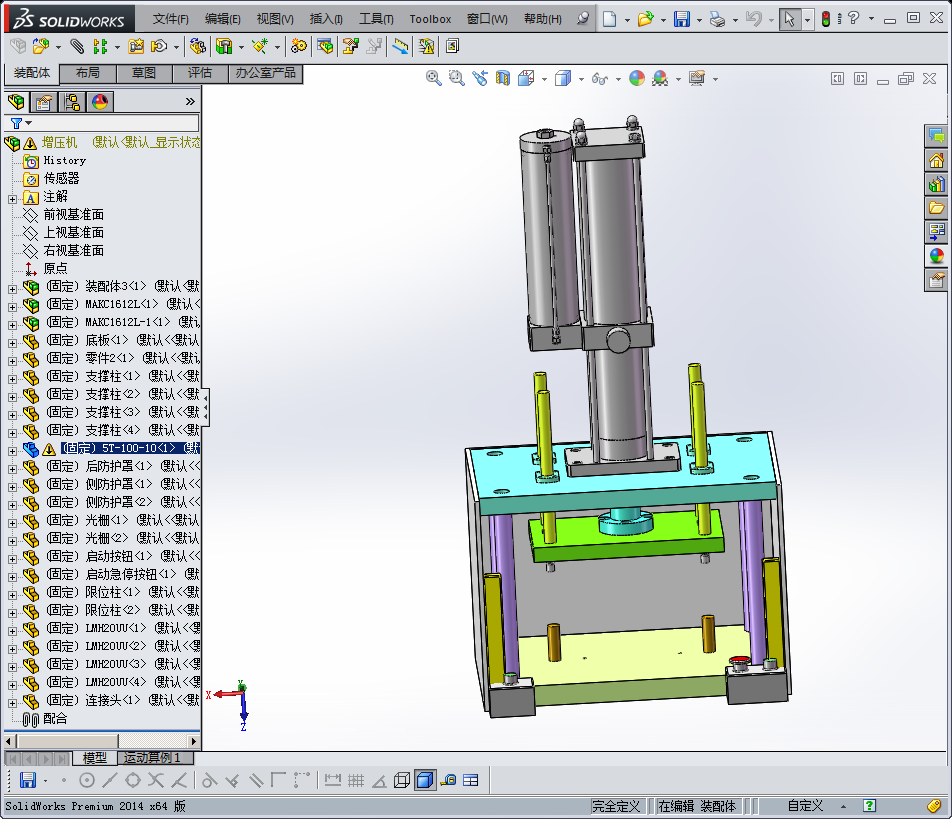This screenshot has width=952, height=819.
Task: Switch to the 办公室产品 tab
Action: 265,73
